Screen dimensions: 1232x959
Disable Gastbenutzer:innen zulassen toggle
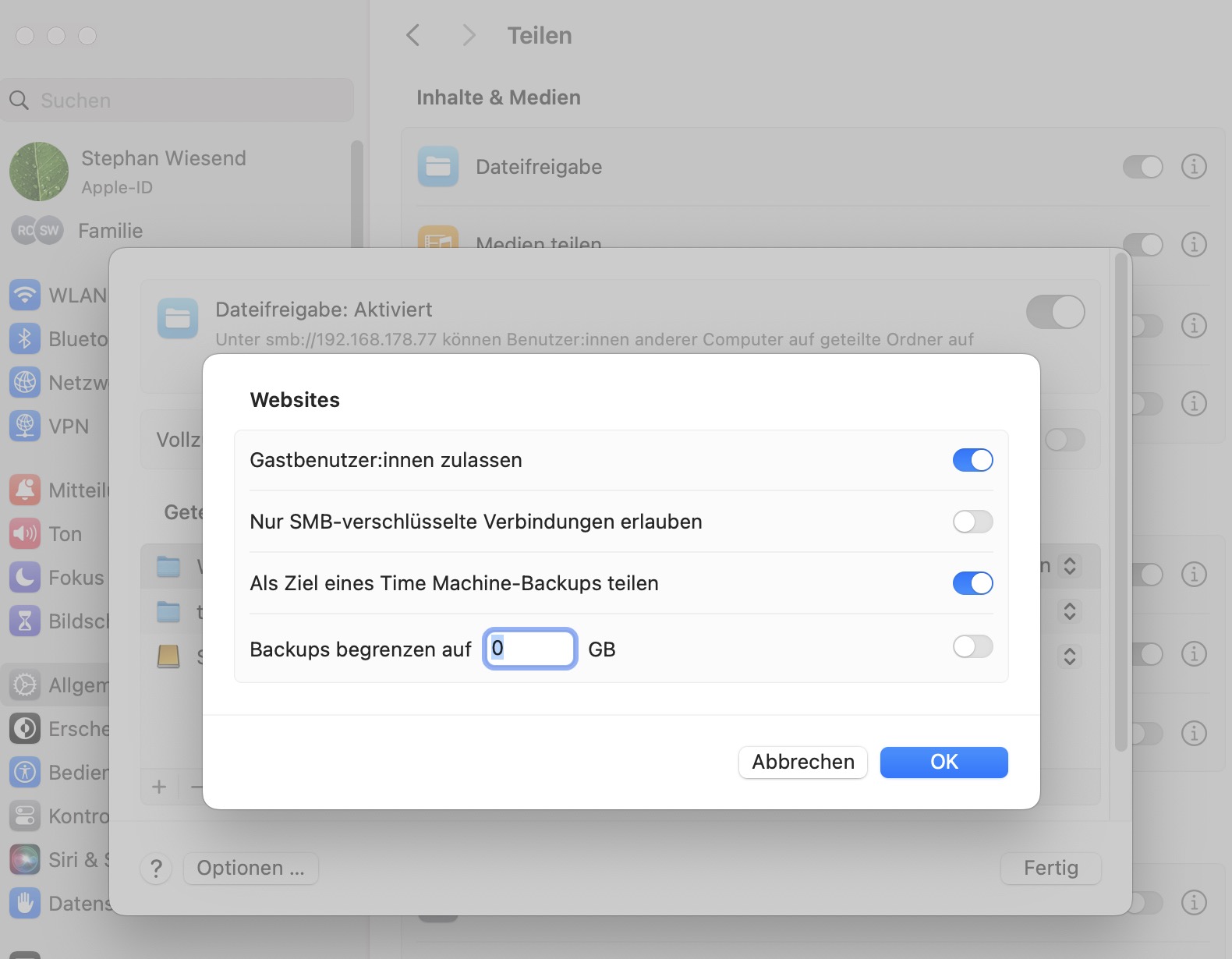pyautogui.click(x=972, y=460)
